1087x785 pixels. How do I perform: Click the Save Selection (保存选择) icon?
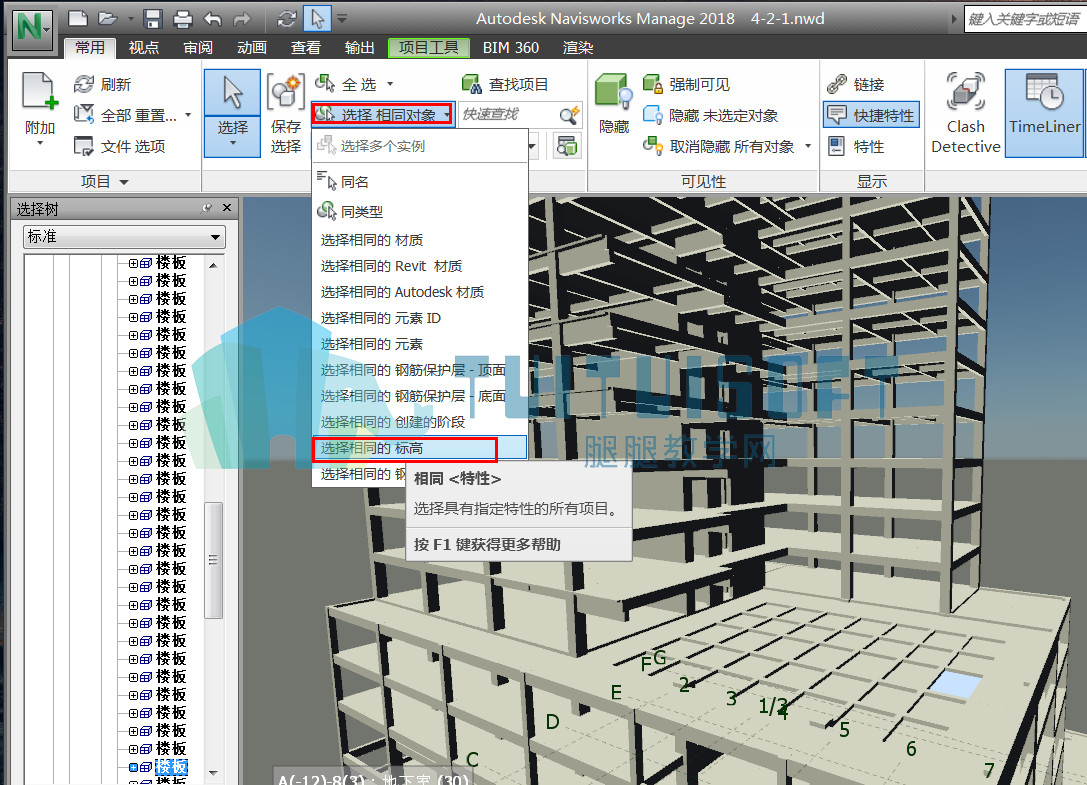[x=286, y=94]
